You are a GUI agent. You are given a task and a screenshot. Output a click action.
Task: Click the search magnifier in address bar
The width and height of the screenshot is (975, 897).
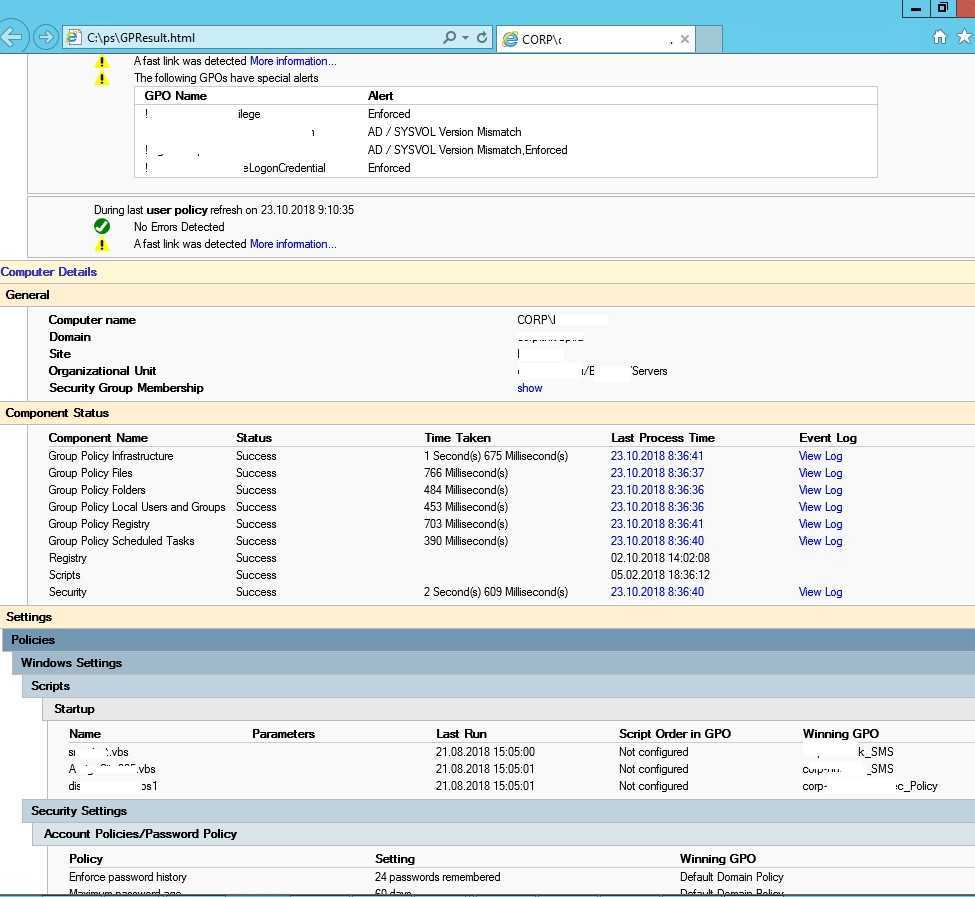click(450, 38)
